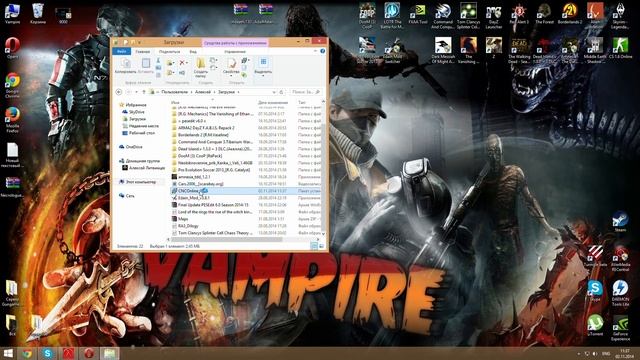The height and width of the screenshot is (360, 640).
Task: Select Skyrim Legendary desktop shortcut
Action: [620, 16]
